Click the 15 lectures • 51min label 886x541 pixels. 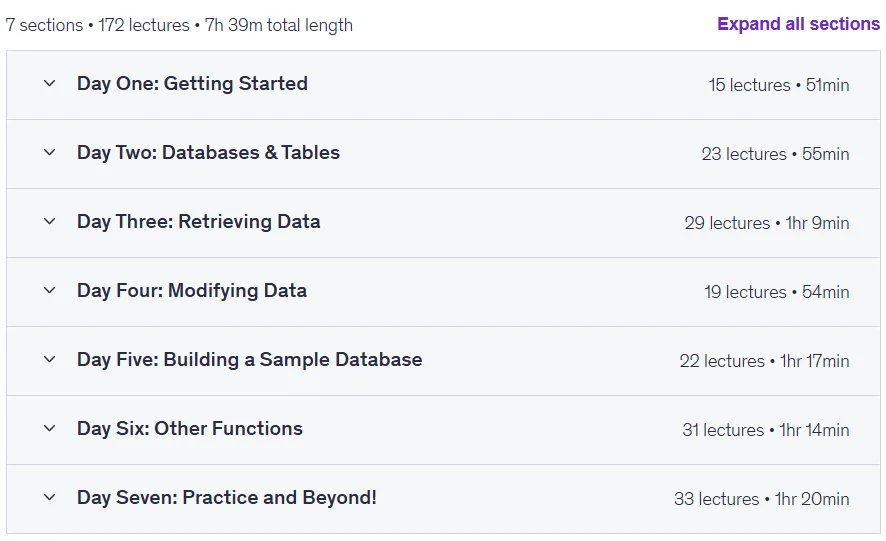coord(779,85)
